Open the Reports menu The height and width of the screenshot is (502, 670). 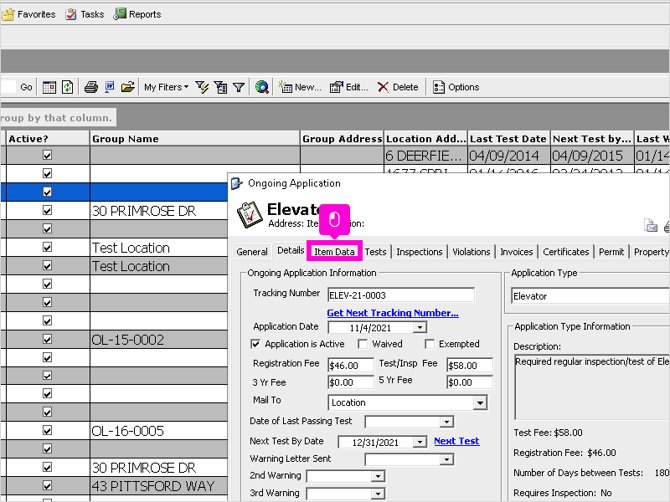tap(138, 14)
